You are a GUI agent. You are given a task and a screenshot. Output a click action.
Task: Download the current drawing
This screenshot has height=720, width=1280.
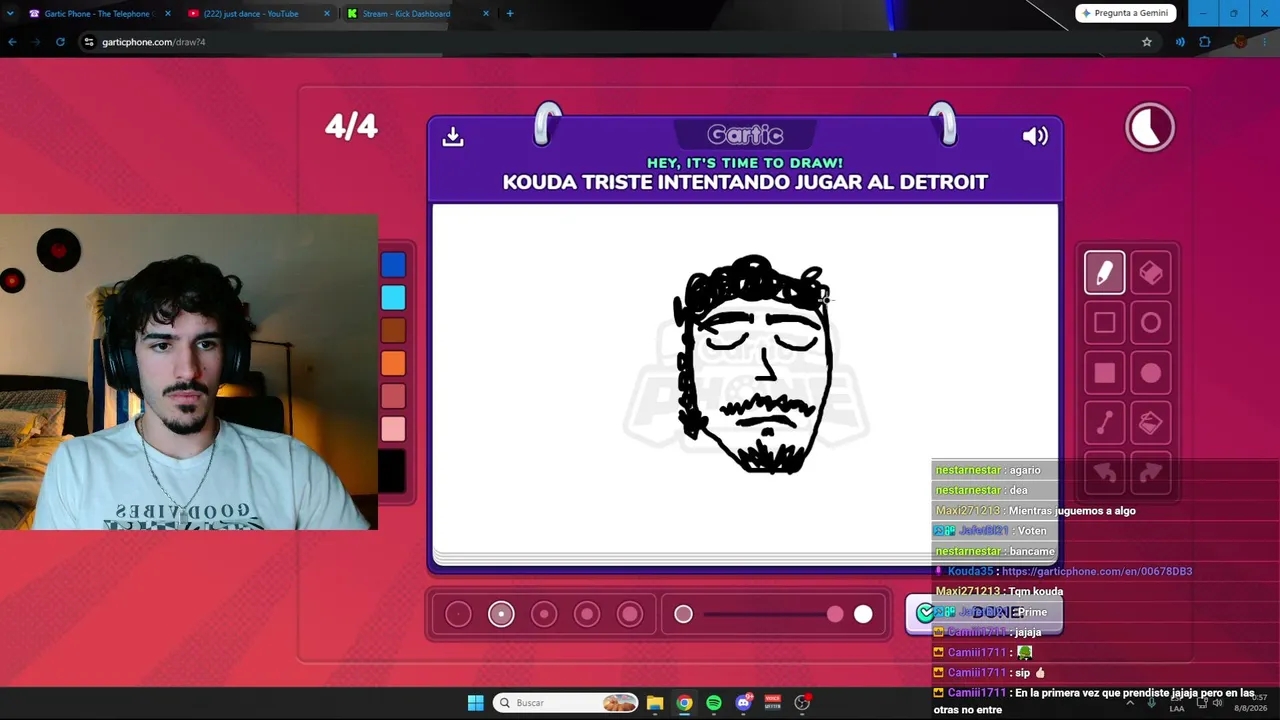[x=453, y=136]
